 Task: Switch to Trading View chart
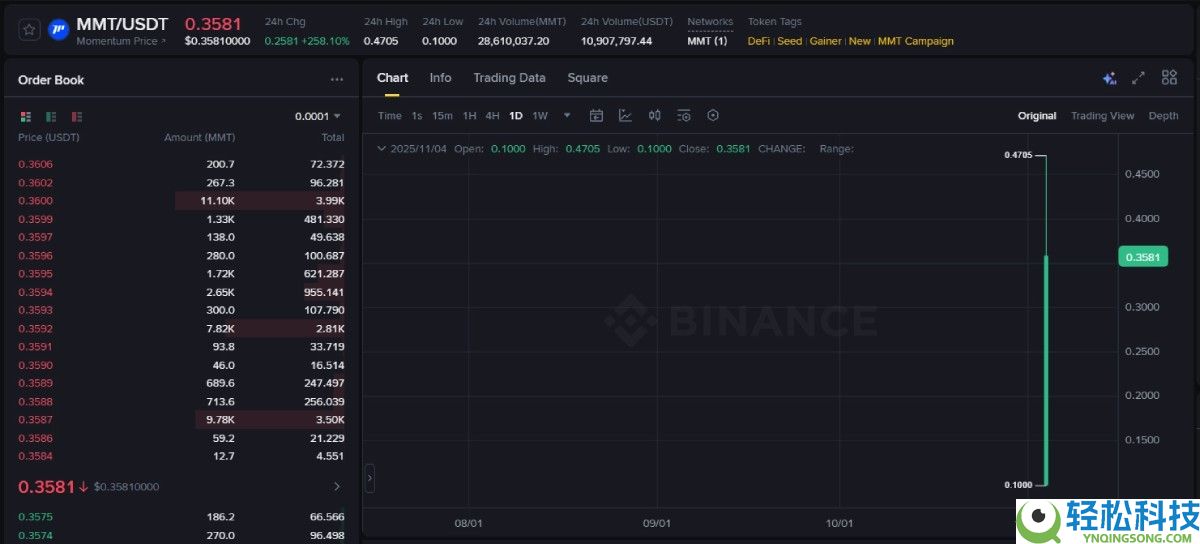point(1102,116)
